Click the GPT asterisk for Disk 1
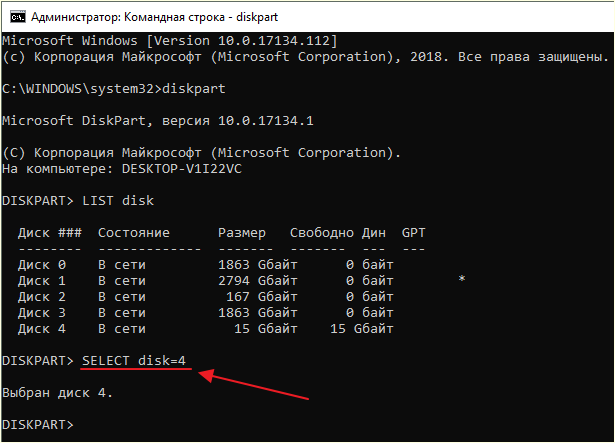Image resolution: width=615 pixels, height=443 pixels. point(462,279)
